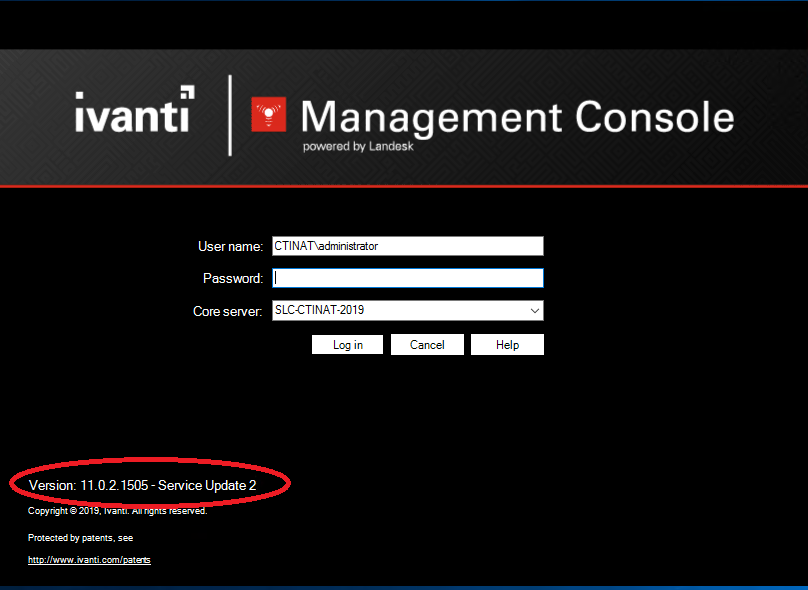Click the 'User name:' label
Screen dimensions: 808x590
pos(230,245)
